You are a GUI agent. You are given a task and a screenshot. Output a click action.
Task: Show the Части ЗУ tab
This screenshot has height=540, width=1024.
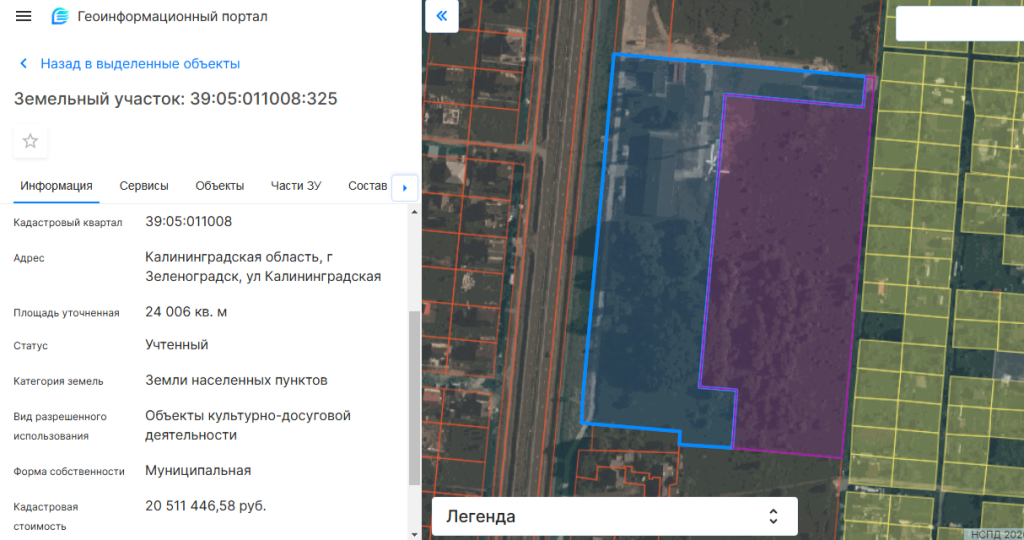[x=296, y=186]
